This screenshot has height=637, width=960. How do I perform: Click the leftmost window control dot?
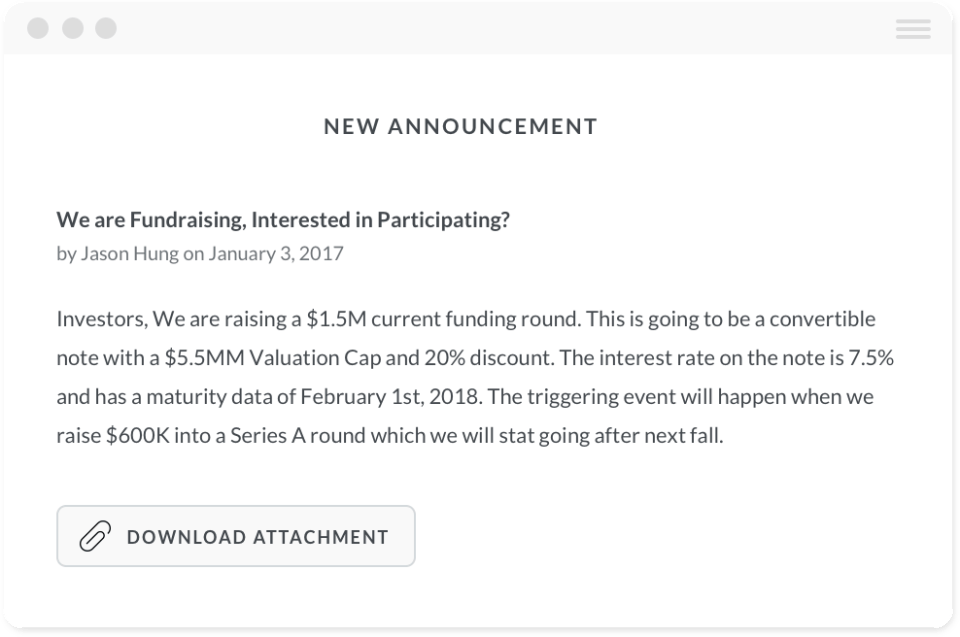pyautogui.click(x=38, y=28)
